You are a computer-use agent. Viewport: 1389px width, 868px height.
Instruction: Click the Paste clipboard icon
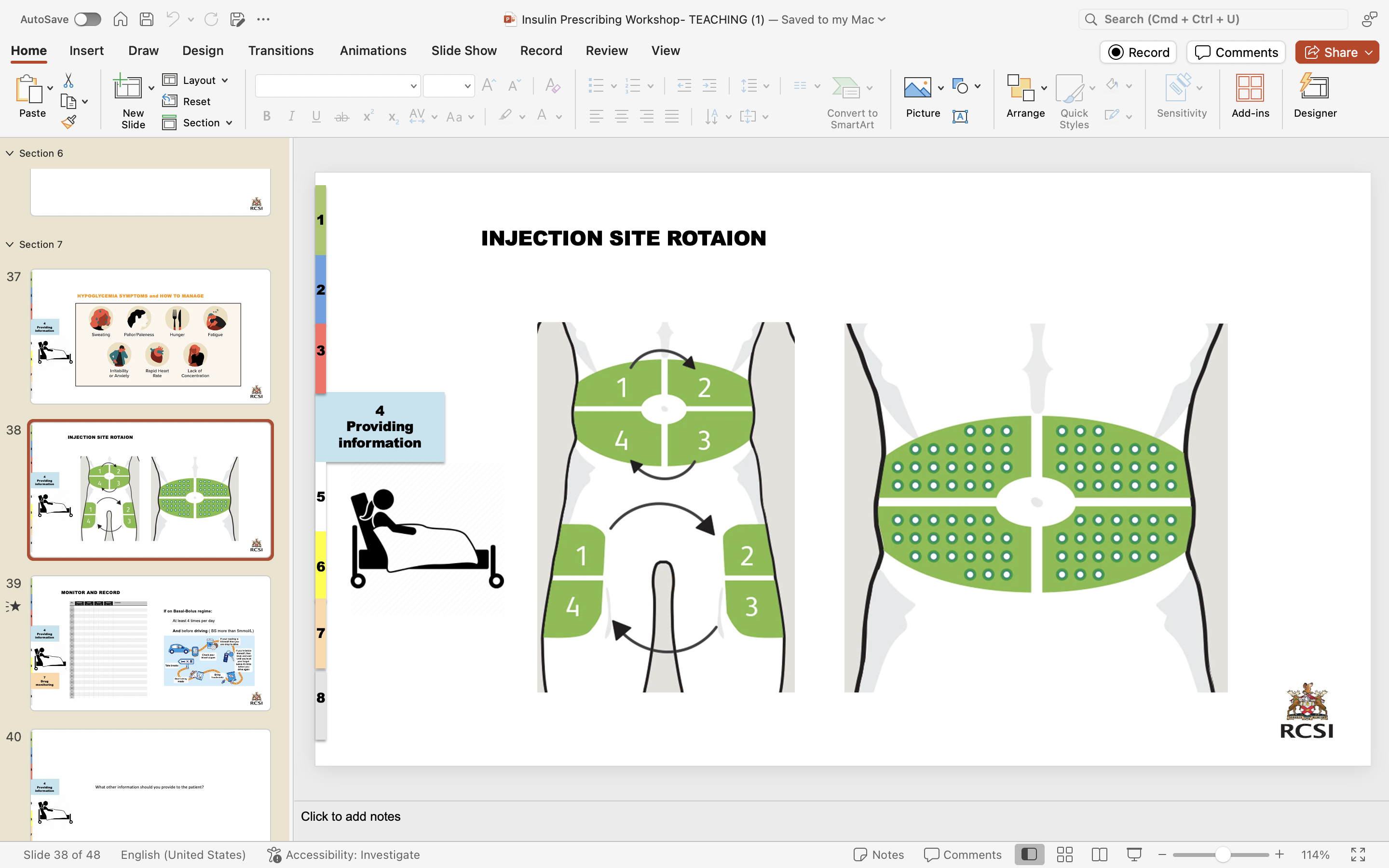point(29,89)
